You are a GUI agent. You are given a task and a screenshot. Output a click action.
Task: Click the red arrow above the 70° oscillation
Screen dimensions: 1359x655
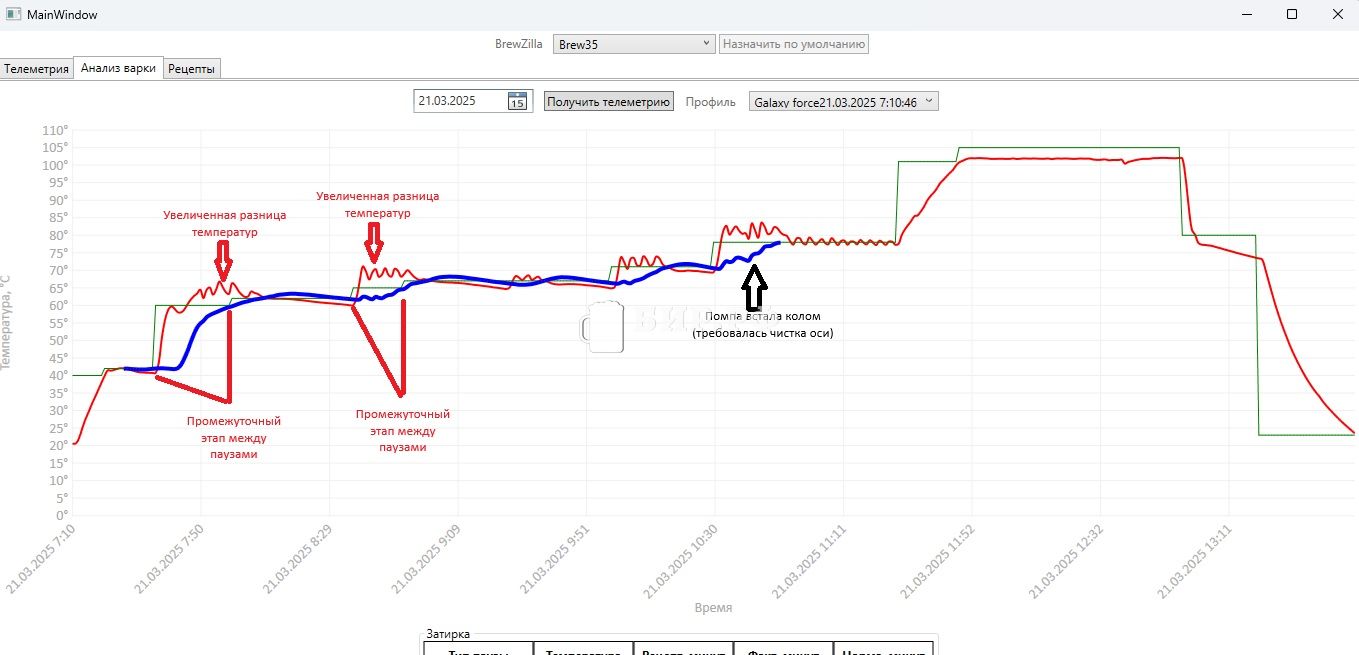click(x=374, y=242)
